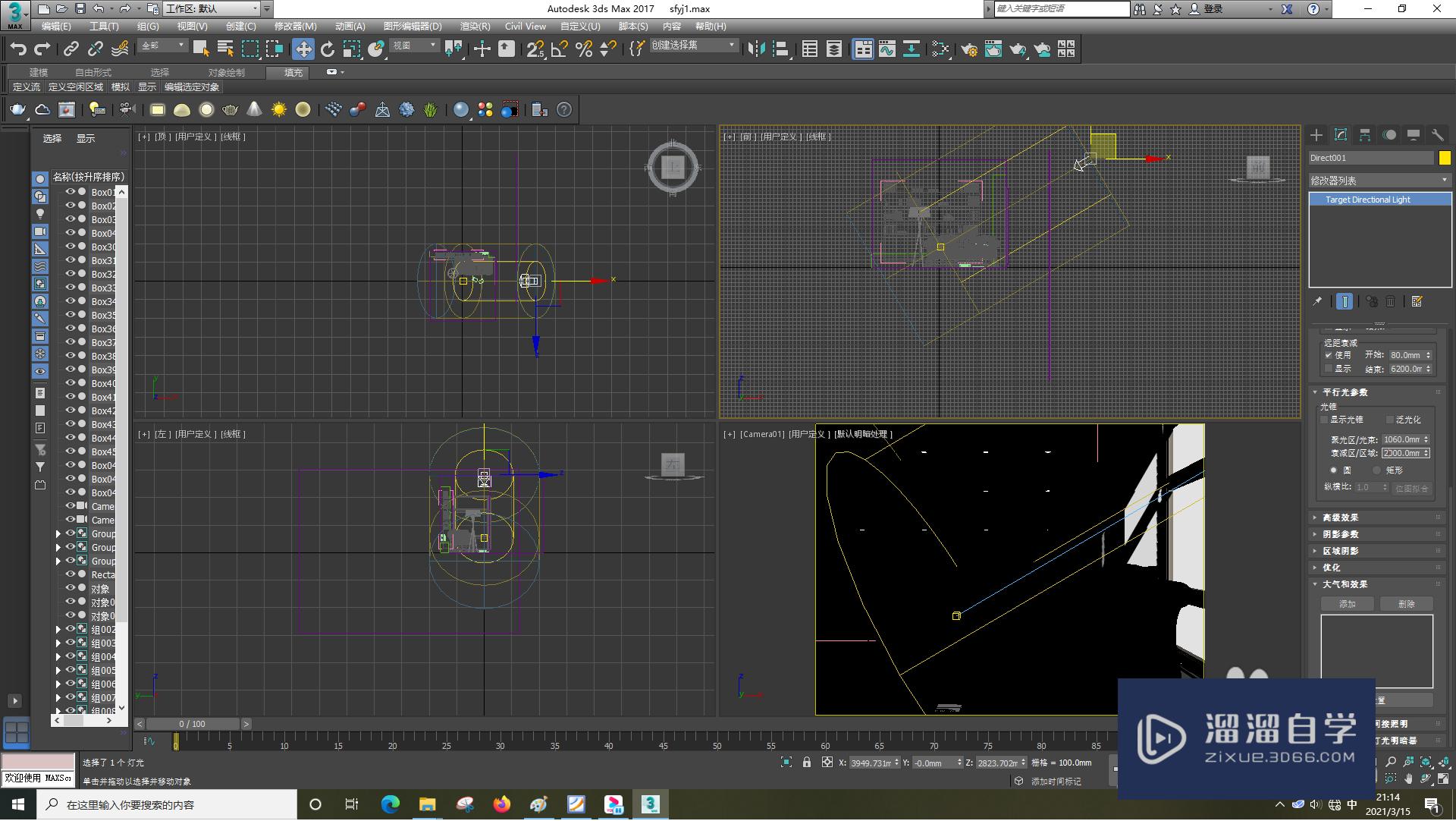This screenshot has width=1456, height=821.
Task: Open the 视图 reference coordinate dropdown
Action: coord(414,46)
